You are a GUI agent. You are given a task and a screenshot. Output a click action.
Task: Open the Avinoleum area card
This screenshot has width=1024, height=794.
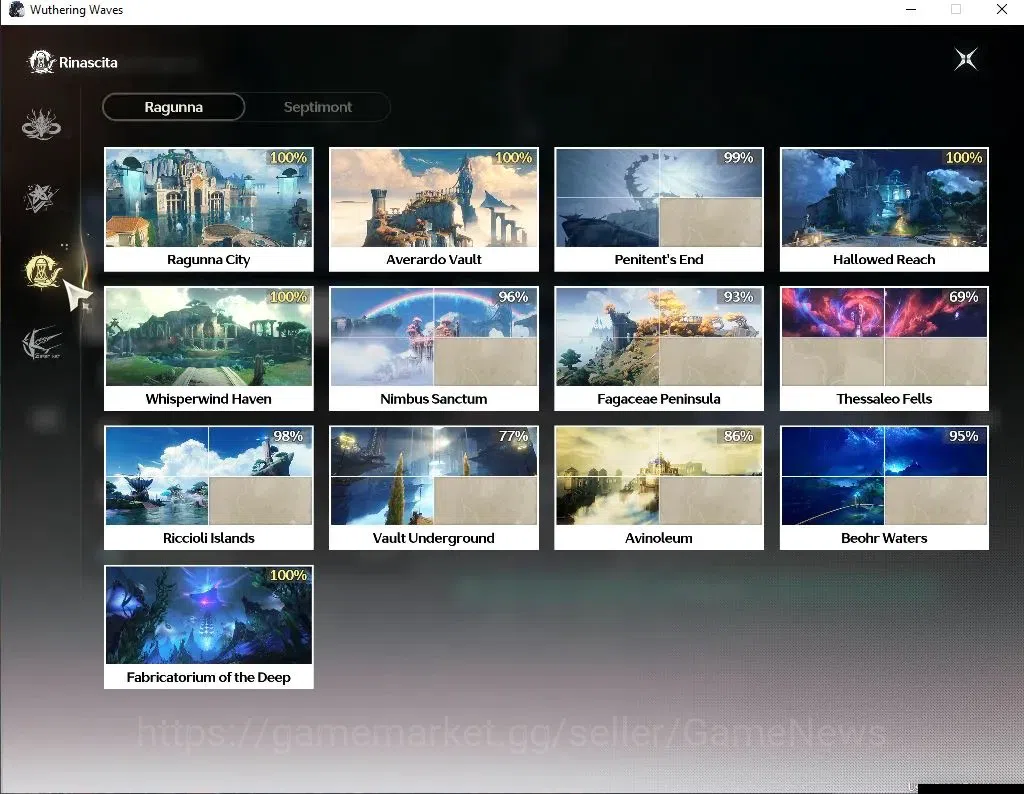tap(659, 488)
